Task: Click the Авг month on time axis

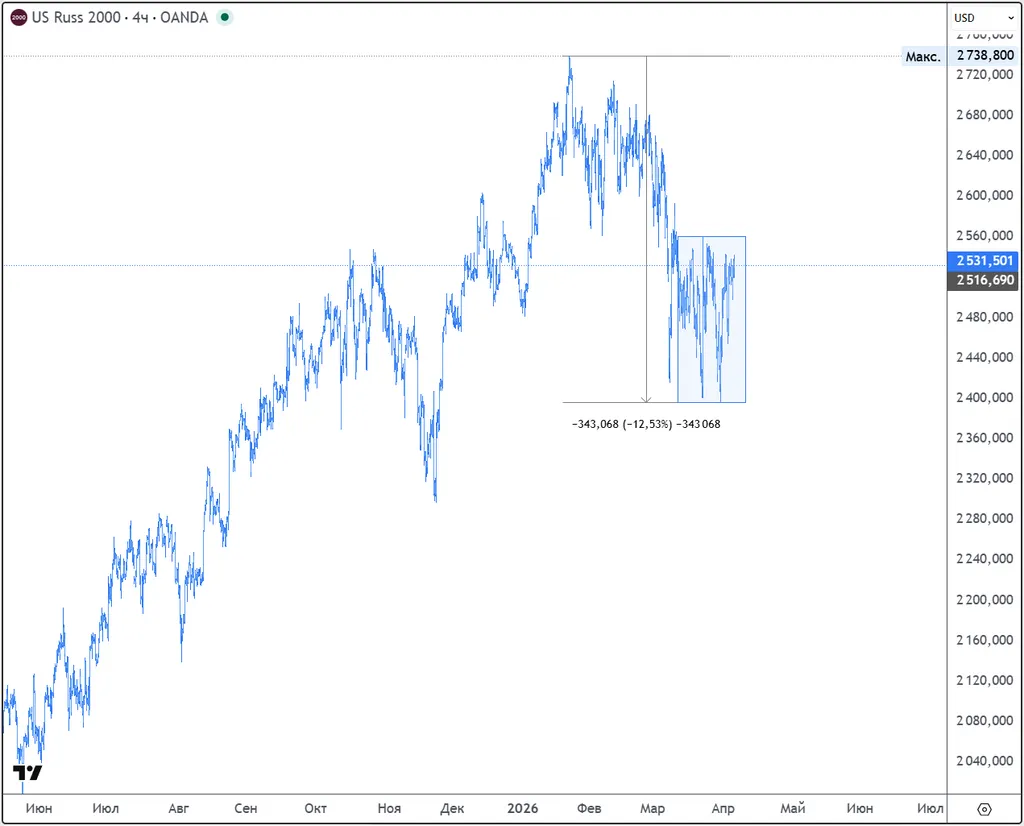Action: [179, 809]
